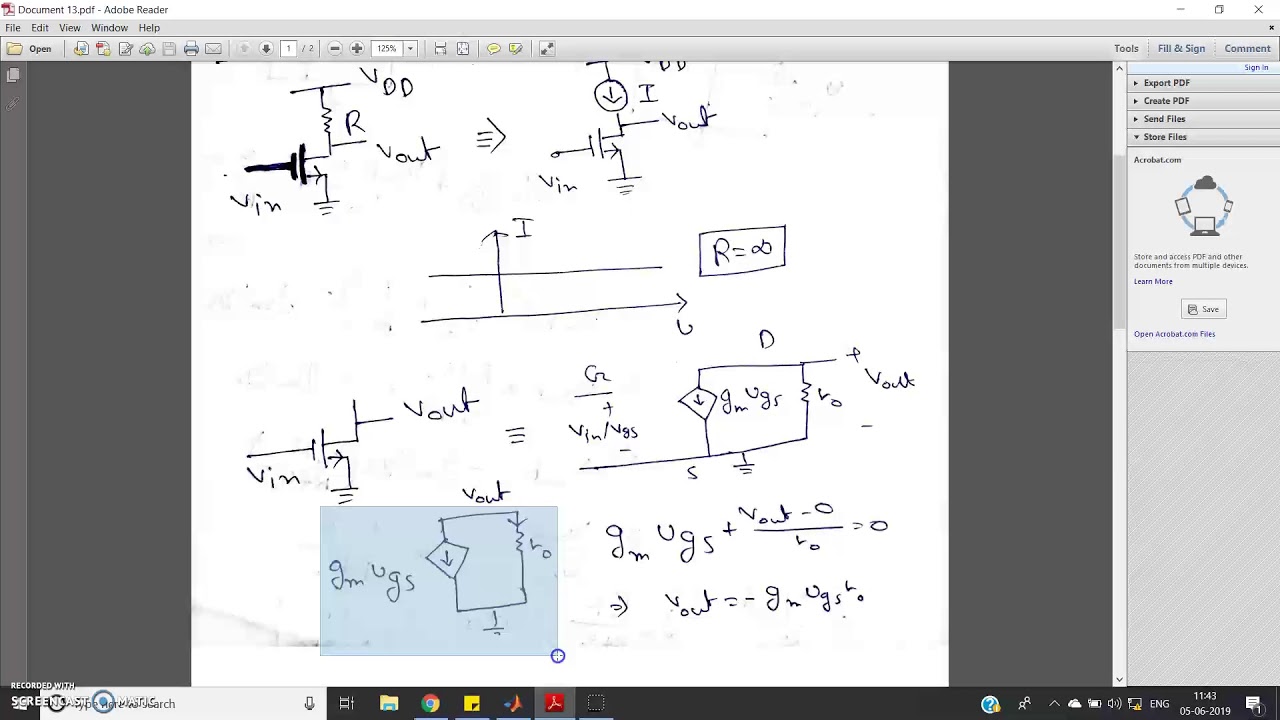1280x720 pixels.
Task: Click the Save button in Store Files
Action: click(x=1203, y=309)
